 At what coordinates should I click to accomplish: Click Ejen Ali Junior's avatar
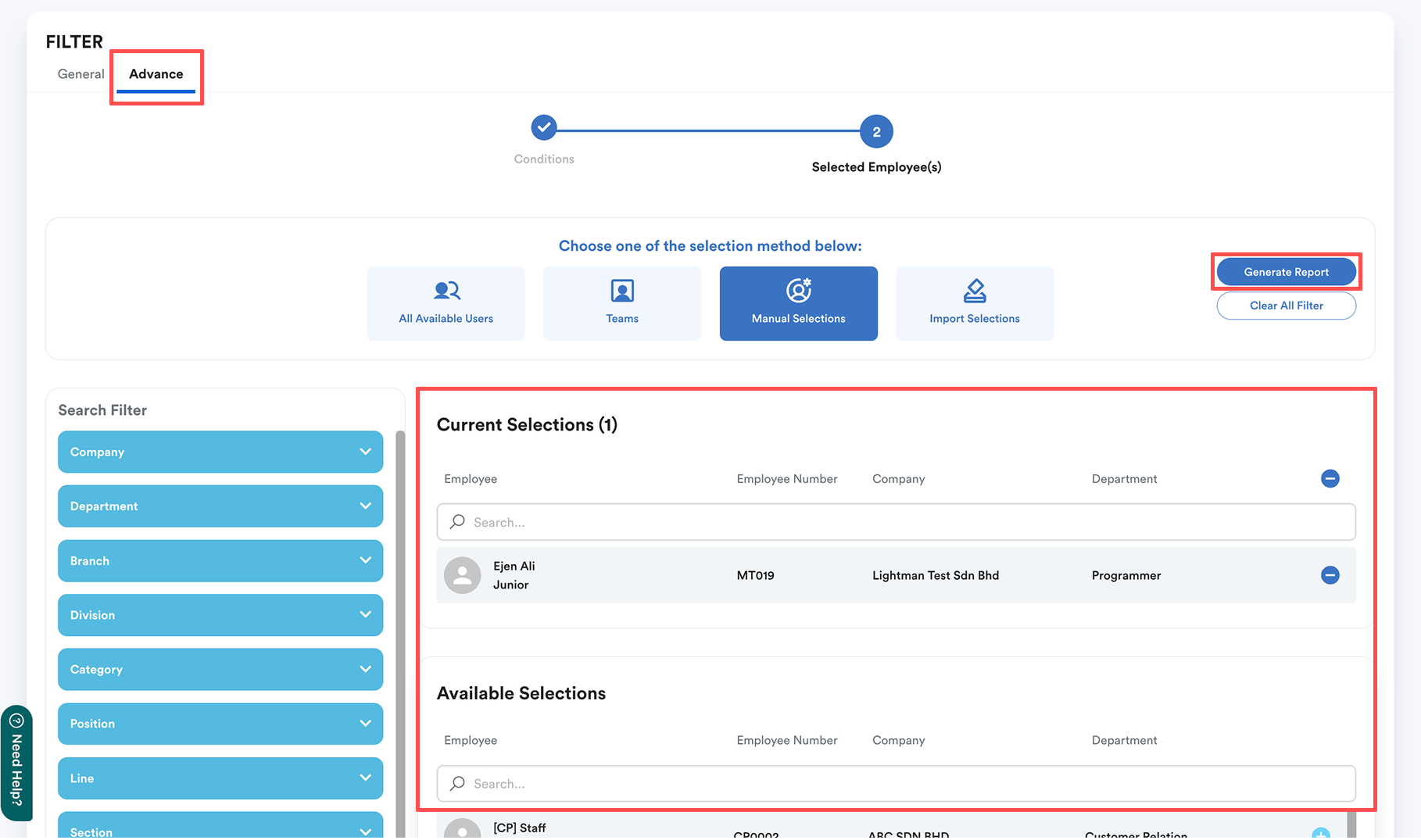463,575
